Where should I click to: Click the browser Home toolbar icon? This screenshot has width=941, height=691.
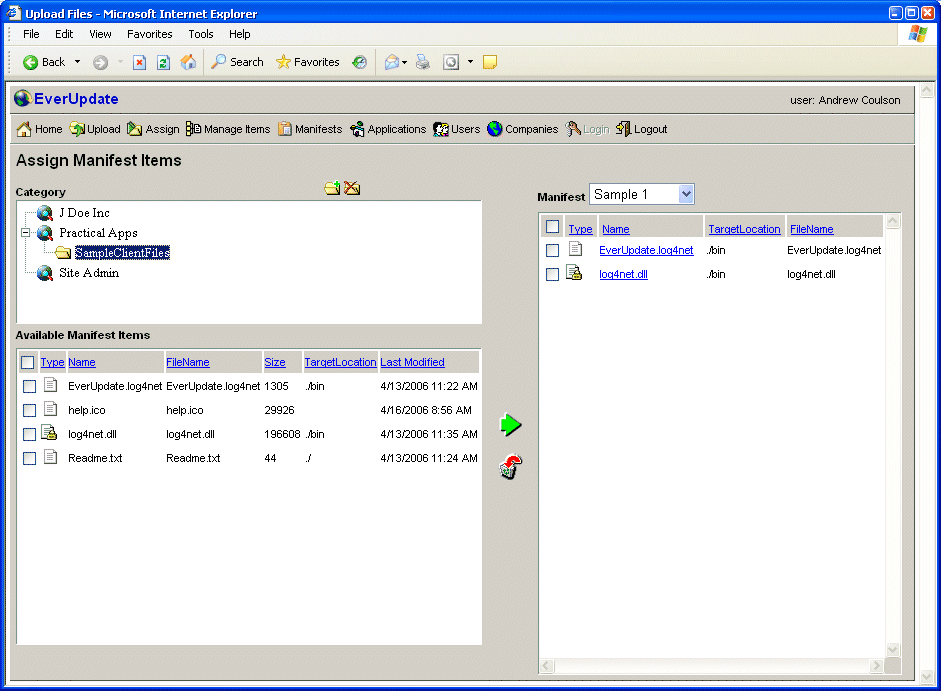[x=188, y=62]
